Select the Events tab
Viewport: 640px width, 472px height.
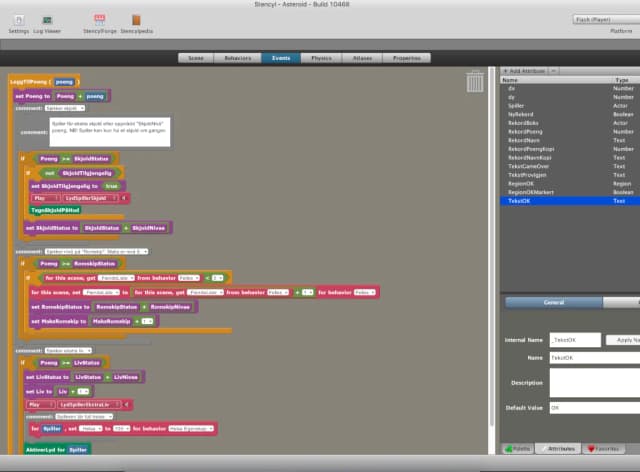click(281, 58)
